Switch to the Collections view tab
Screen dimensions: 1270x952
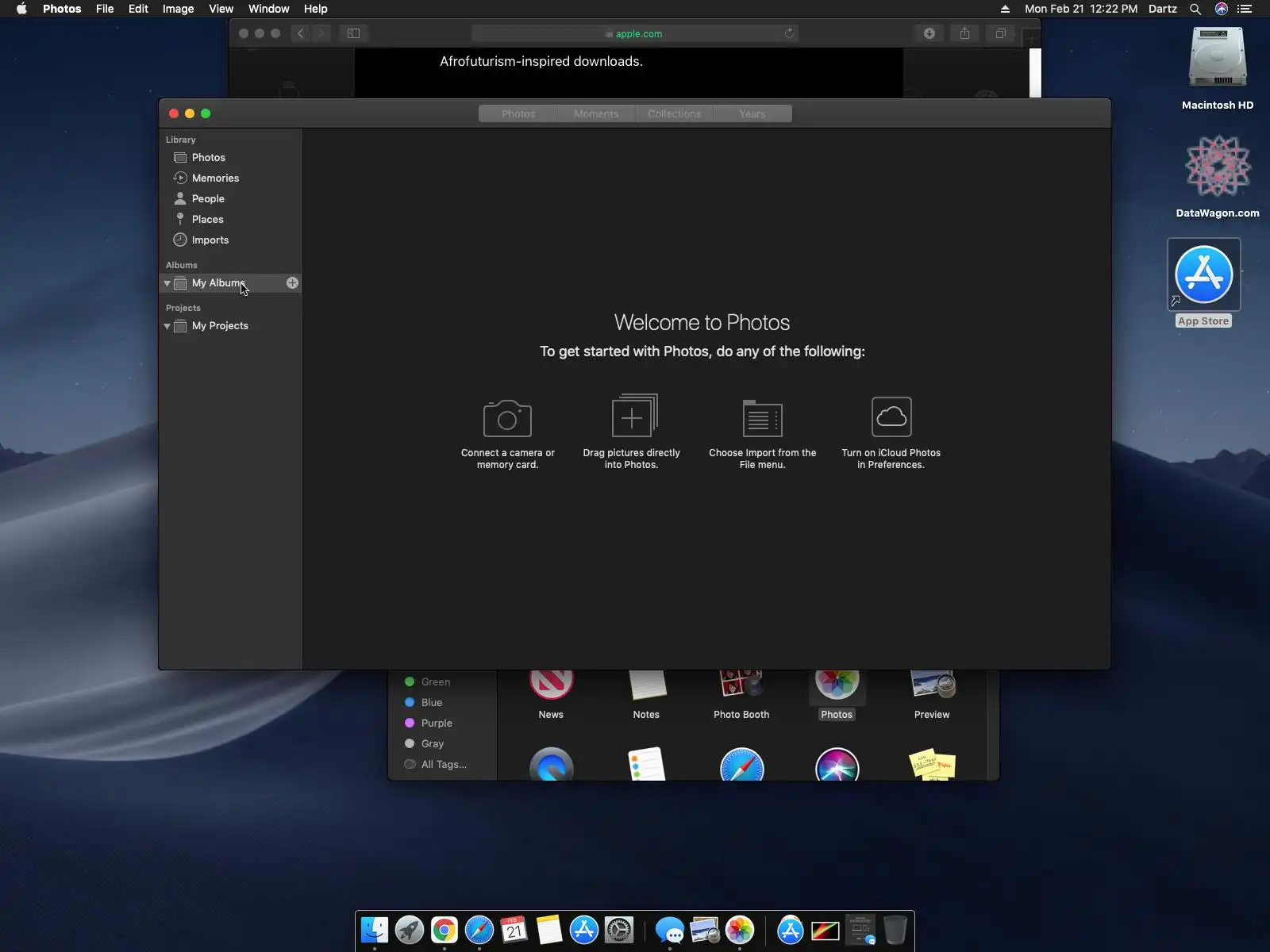coord(674,113)
